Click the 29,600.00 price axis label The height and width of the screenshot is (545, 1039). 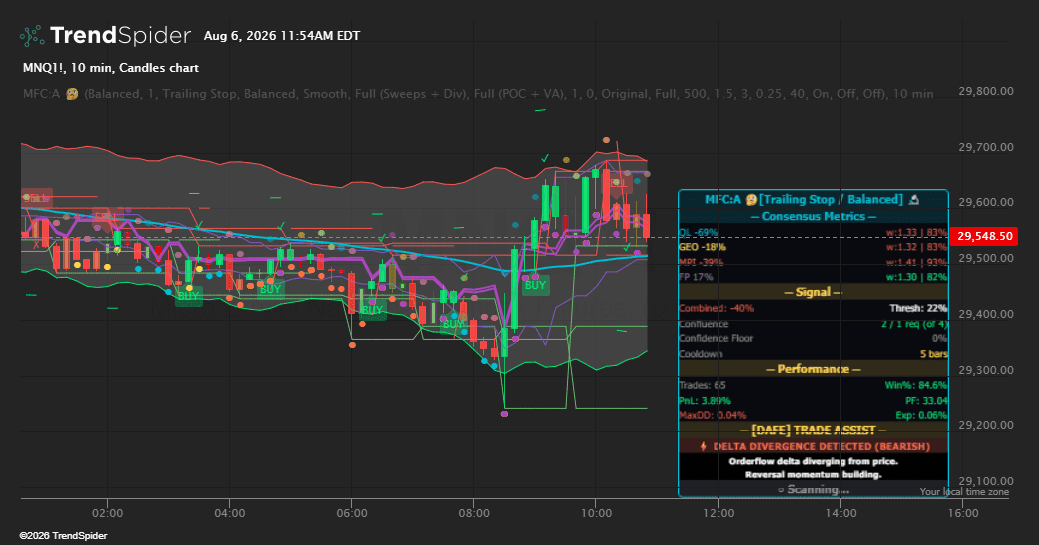point(985,202)
